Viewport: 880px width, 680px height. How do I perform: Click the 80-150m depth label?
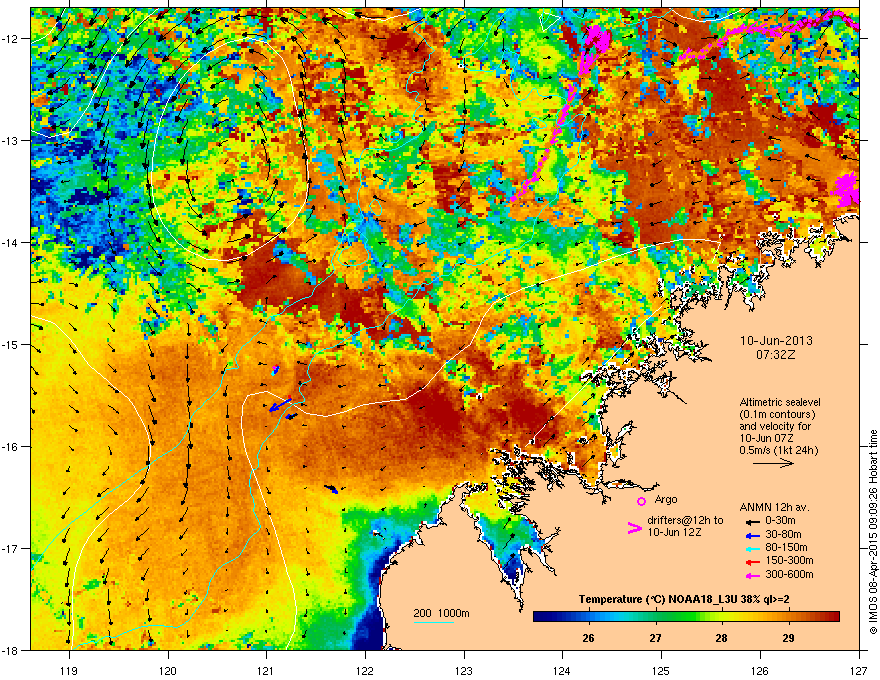[786, 548]
